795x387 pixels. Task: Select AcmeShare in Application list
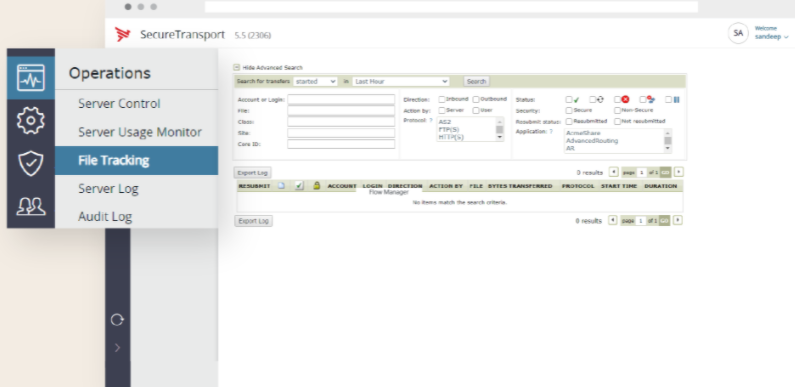point(583,133)
